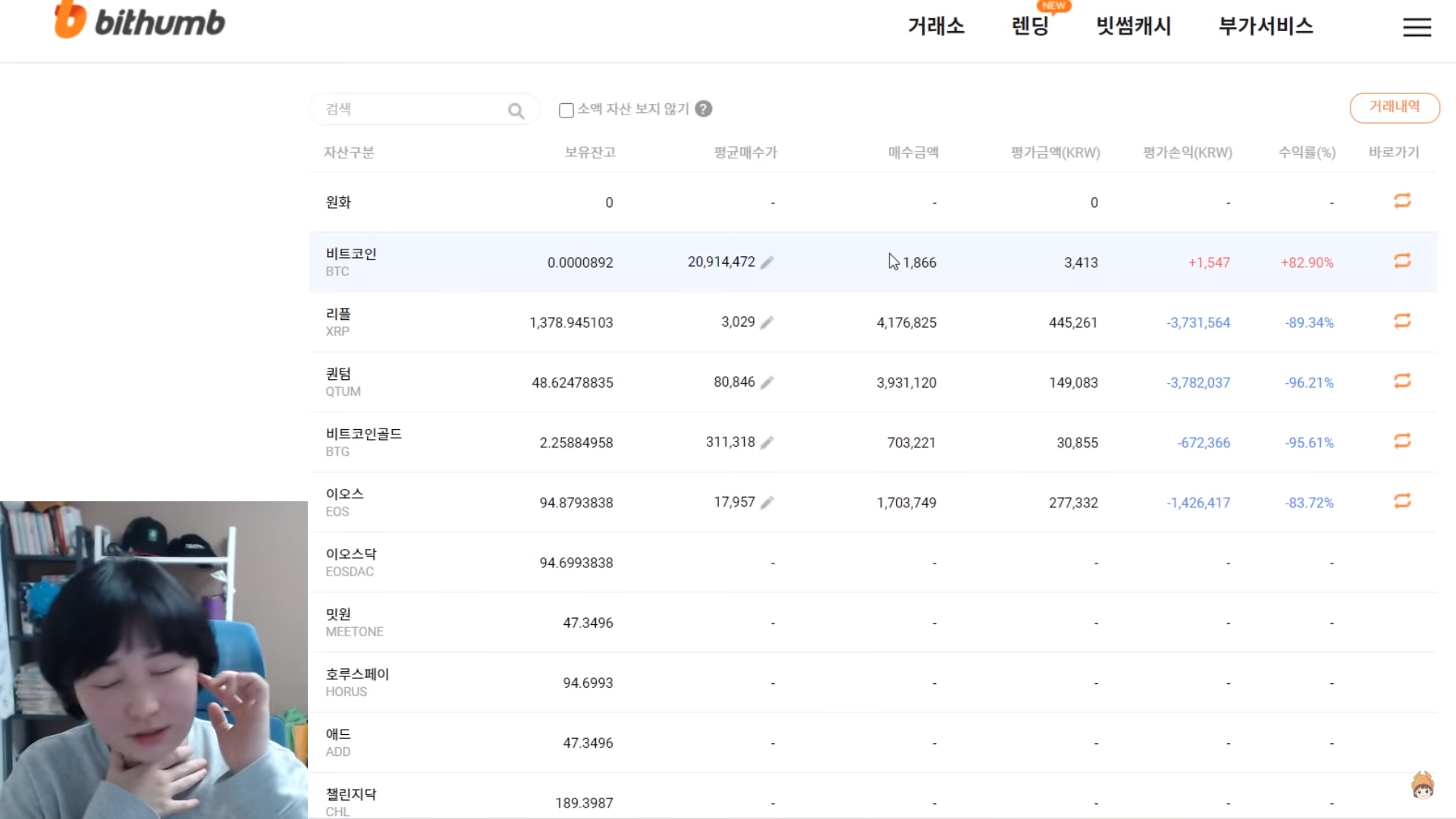Open the 렌딩 menu with NEW badge
This screenshot has width=1456, height=819.
(1031, 27)
